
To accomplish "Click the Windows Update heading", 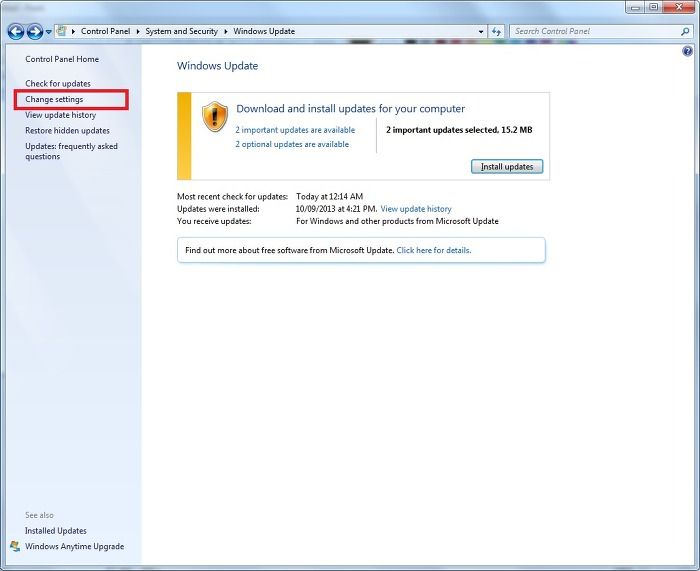I will tap(217, 66).
